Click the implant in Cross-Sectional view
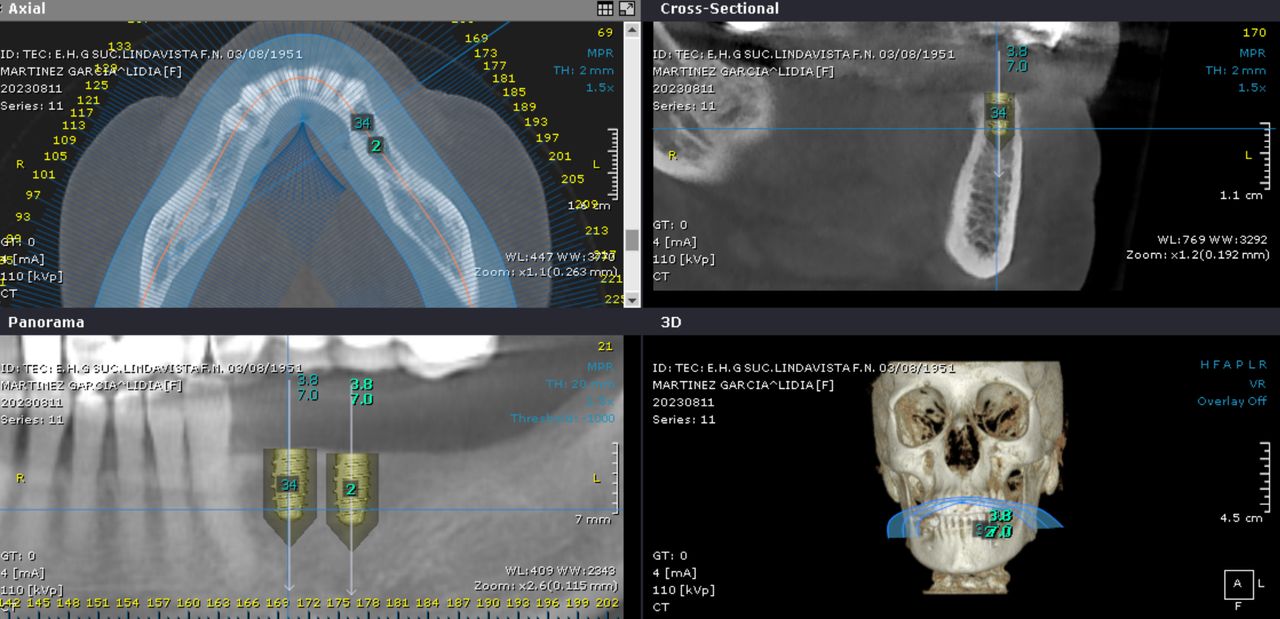The height and width of the screenshot is (619, 1280). (x=997, y=113)
